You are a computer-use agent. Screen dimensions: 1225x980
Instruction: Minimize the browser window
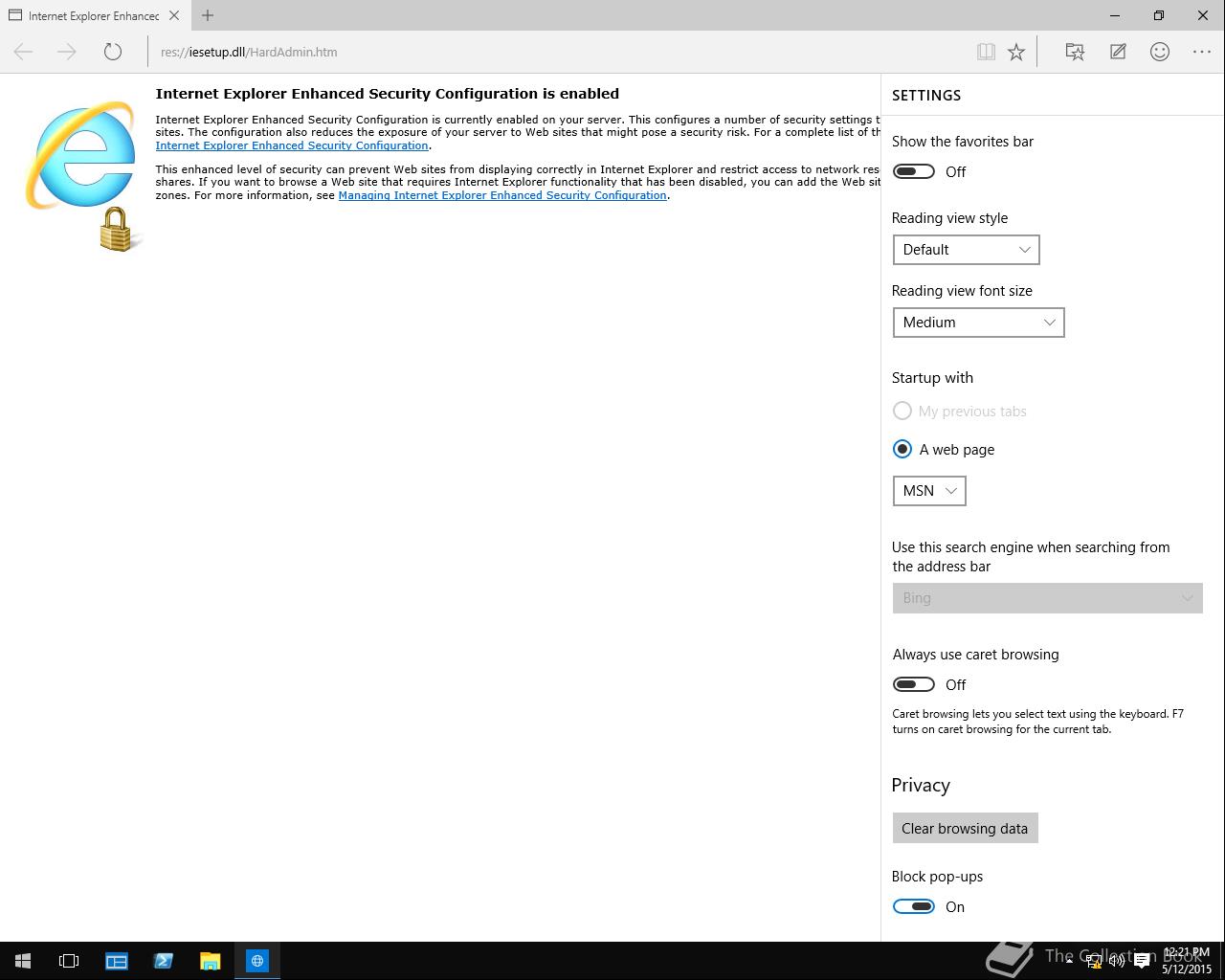(1115, 15)
